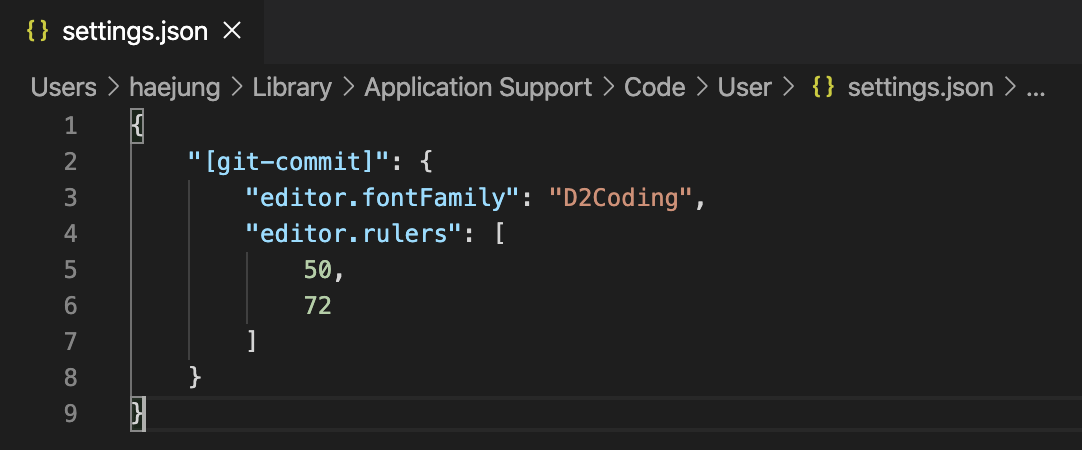
Task: Open the Code breadcrumb segment
Action: (x=654, y=88)
